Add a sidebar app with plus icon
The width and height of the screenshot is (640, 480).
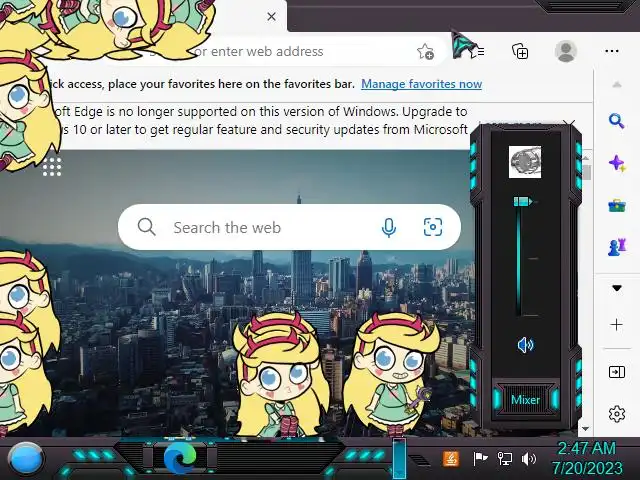[616, 324]
